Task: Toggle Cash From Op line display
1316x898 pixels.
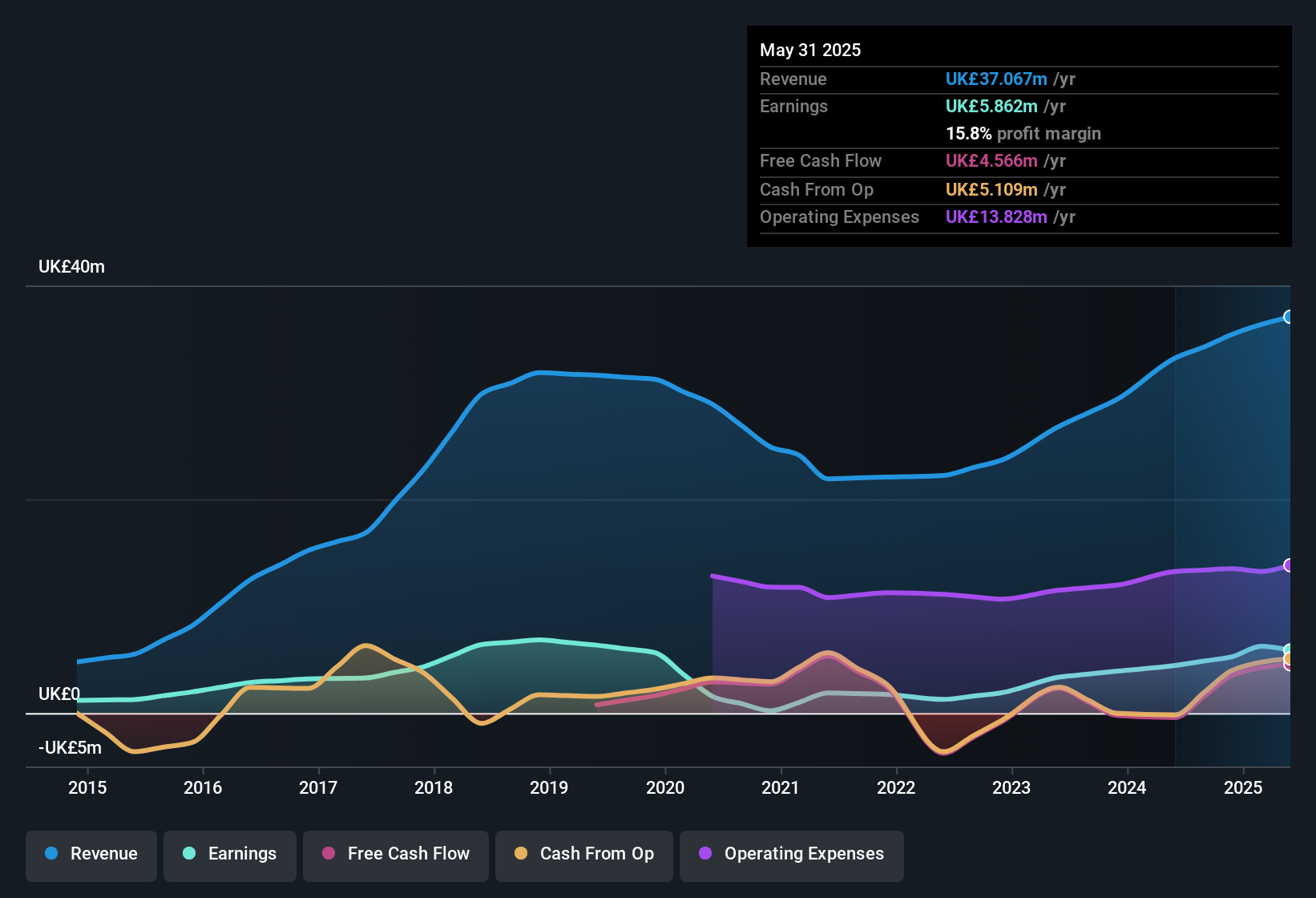Action: [x=583, y=855]
